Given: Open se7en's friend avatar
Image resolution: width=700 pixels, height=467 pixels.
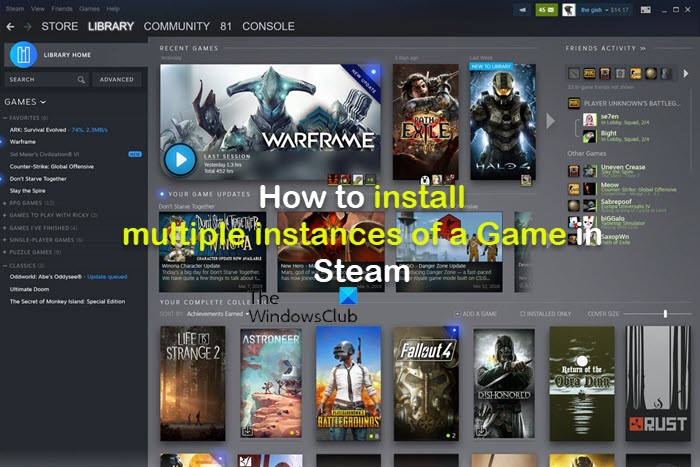Looking at the screenshot, I should pos(589,119).
